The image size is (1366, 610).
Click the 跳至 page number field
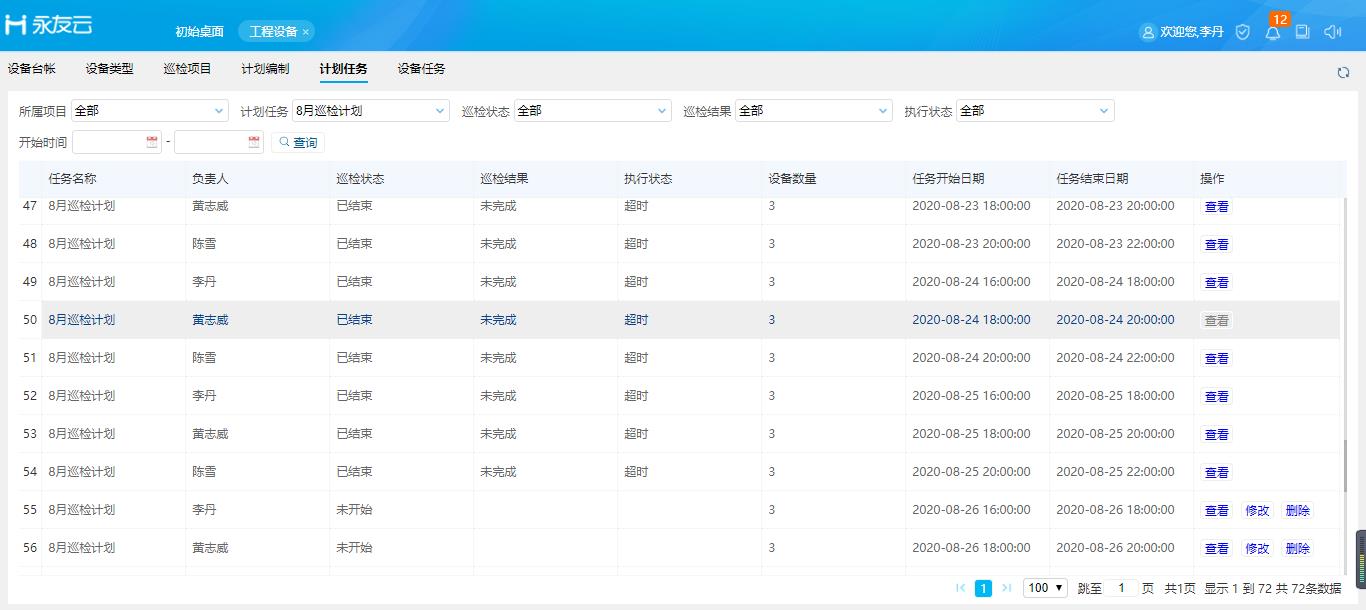[x=1121, y=588]
